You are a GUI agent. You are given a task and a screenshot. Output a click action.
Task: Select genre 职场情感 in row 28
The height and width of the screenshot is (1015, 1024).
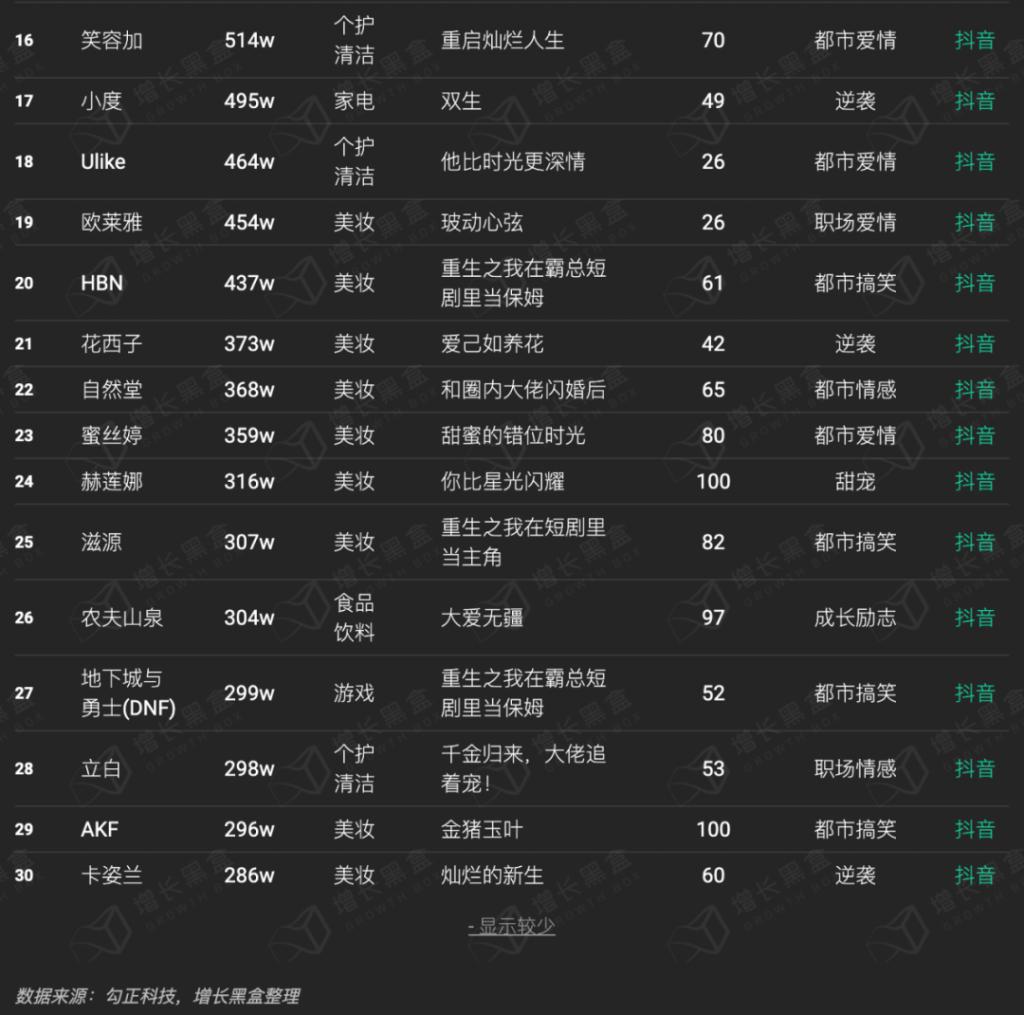pos(855,769)
